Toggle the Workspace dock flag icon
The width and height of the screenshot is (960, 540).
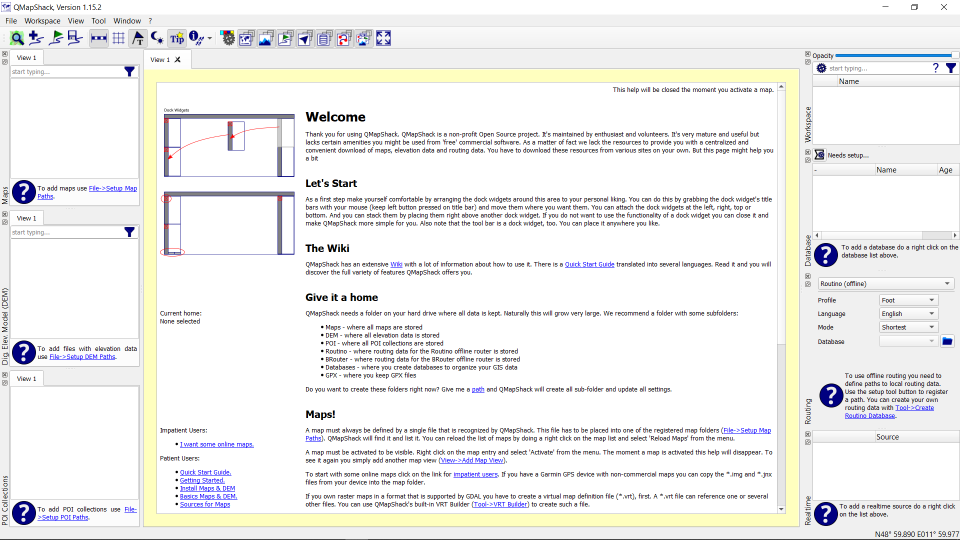click(285, 39)
